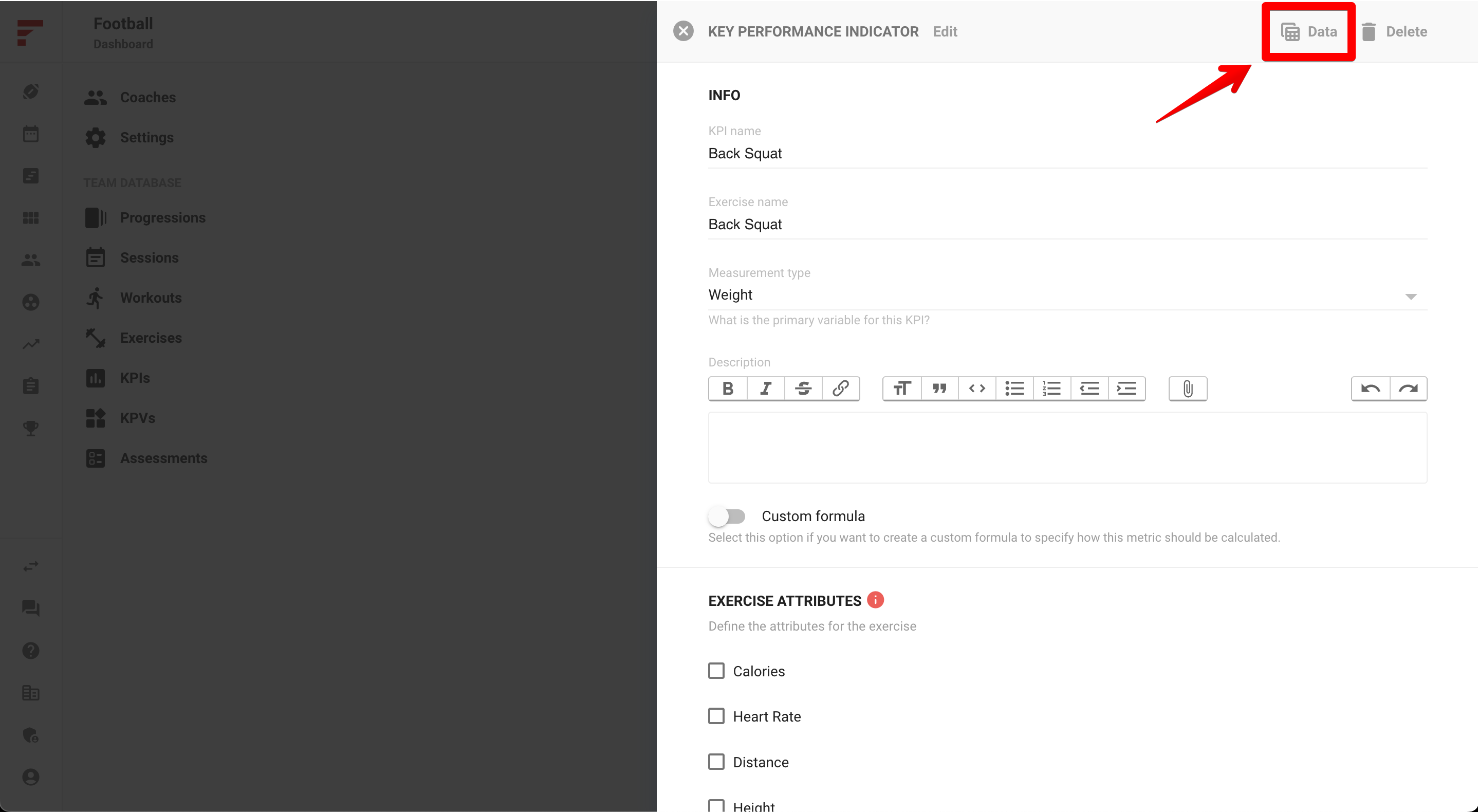1478x812 pixels.
Task: Click the Exercise Attributes info icon
Action: coord(875,600)
